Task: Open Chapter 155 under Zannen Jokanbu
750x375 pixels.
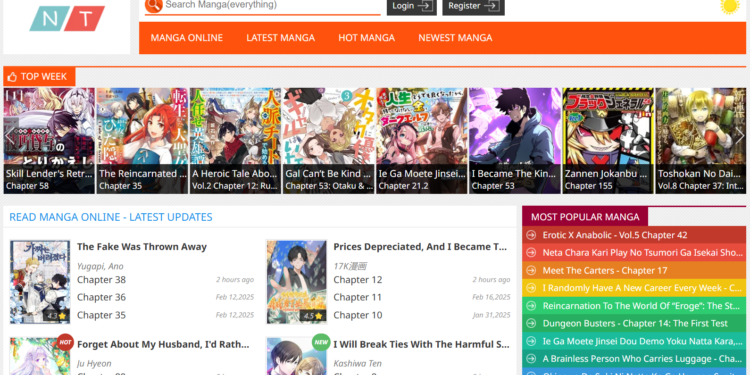Action: 588,186
